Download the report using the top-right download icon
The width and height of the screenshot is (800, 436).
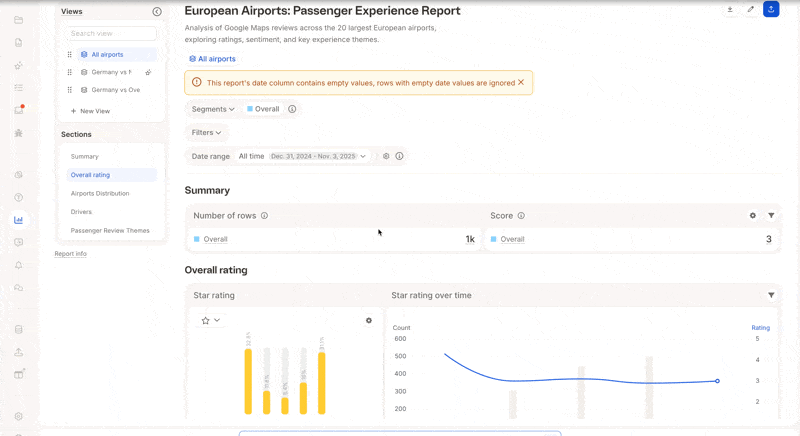[730, 9]
